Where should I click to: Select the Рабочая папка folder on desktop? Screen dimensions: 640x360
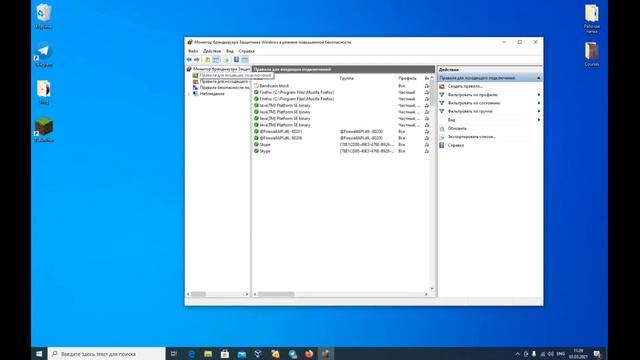coord(591,18)
